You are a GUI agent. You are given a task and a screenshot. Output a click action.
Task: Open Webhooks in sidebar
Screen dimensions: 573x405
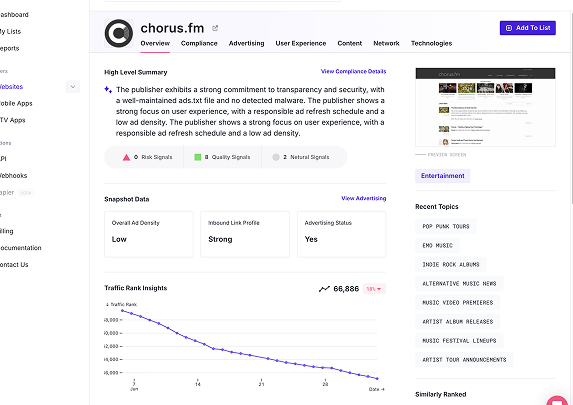(x=14, y=175)
